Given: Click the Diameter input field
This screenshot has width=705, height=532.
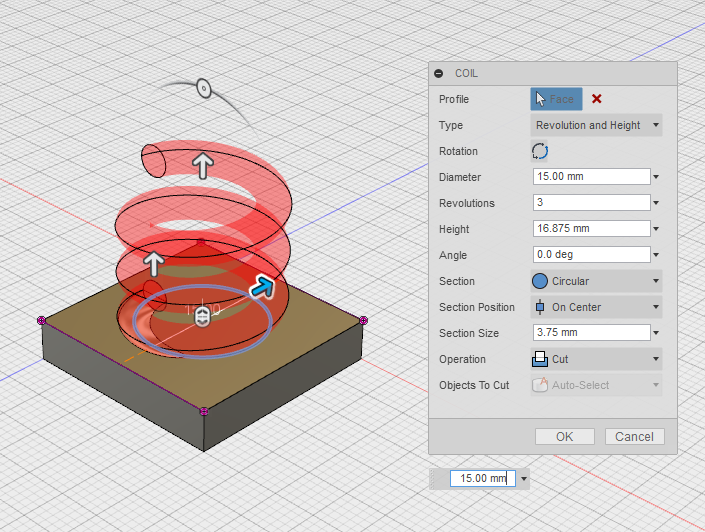Looking at the screenshot, I should click(591, 176).
